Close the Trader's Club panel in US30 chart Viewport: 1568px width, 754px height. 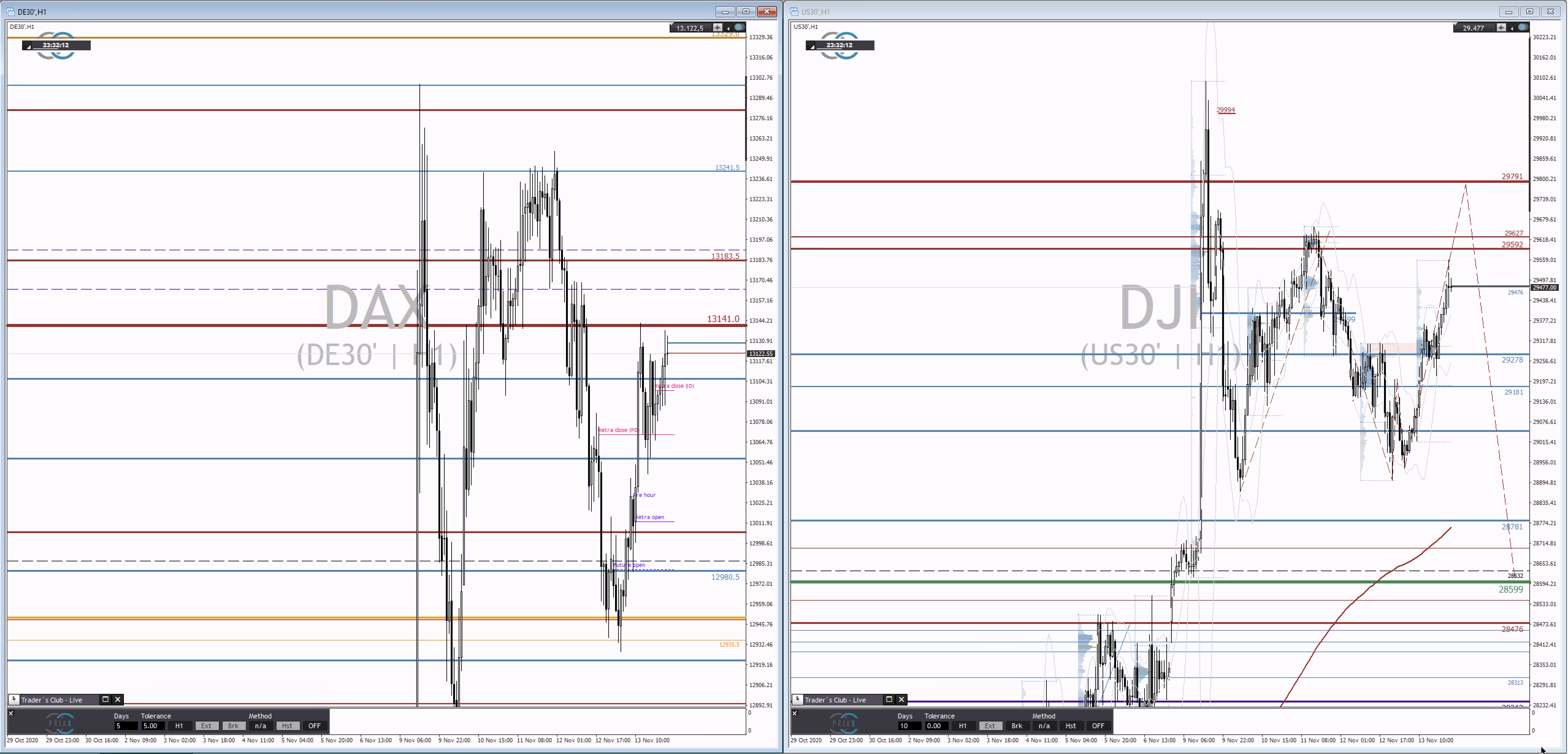coord(901,699)
